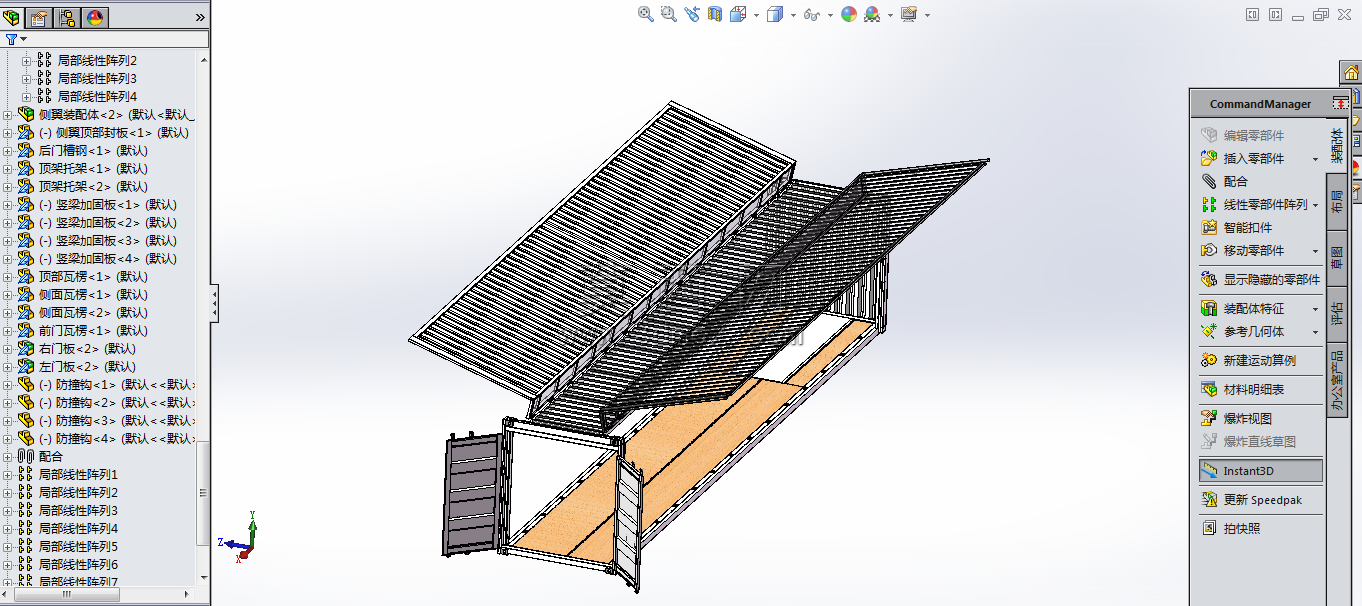The height and width of the screenshot is (606, 1362).
Task: Click 爆炸视图 command label
Action: point(1248,418)
